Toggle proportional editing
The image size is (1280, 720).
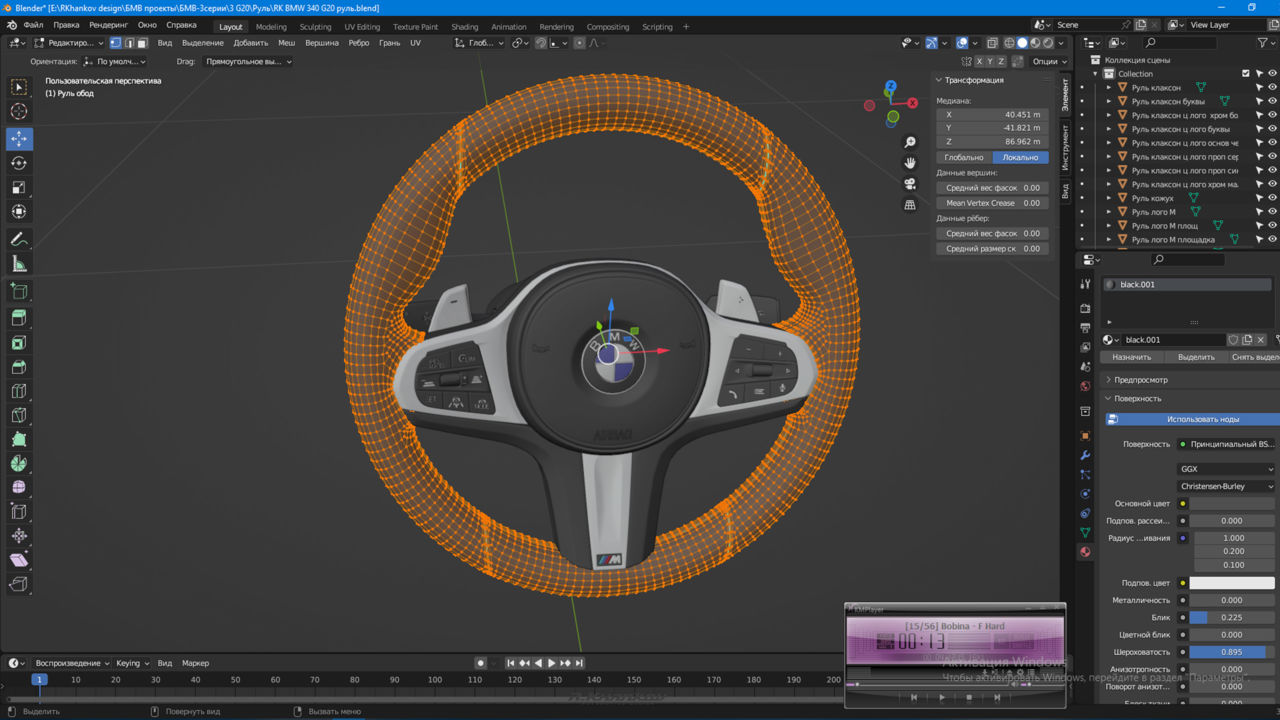click(577, 43)
